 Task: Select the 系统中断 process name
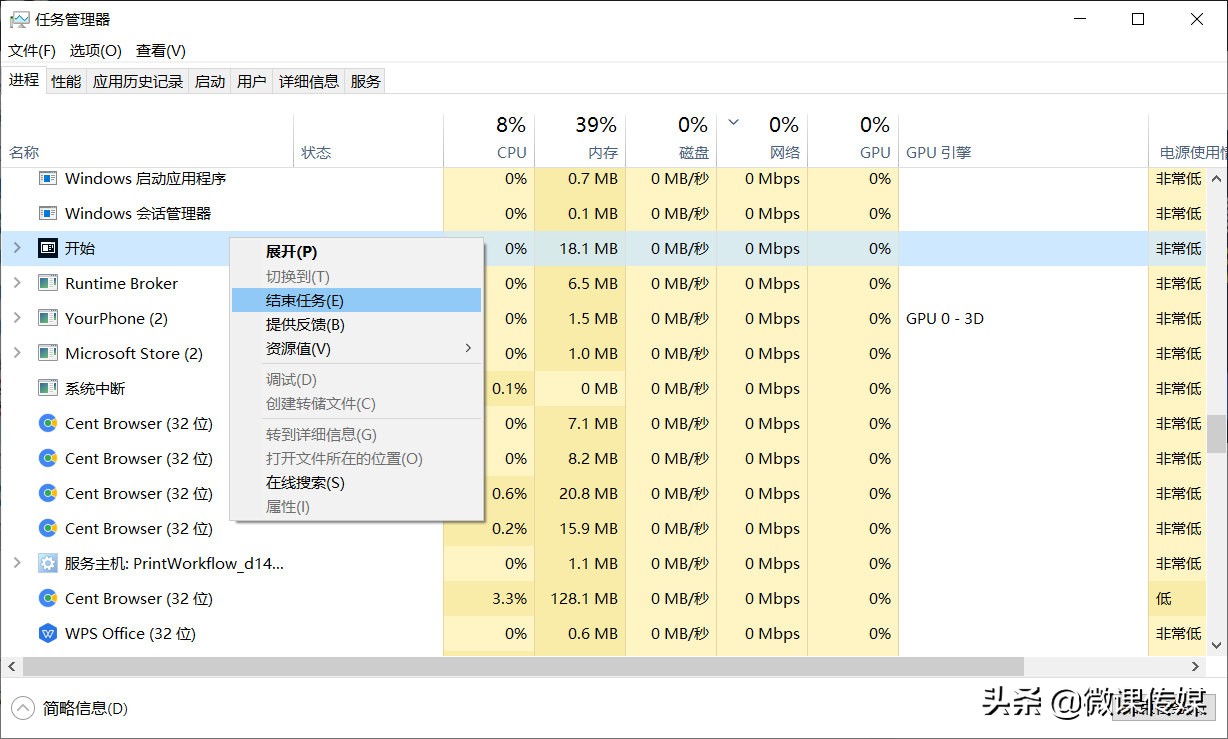pyautogui.click(x=95, y=389)
